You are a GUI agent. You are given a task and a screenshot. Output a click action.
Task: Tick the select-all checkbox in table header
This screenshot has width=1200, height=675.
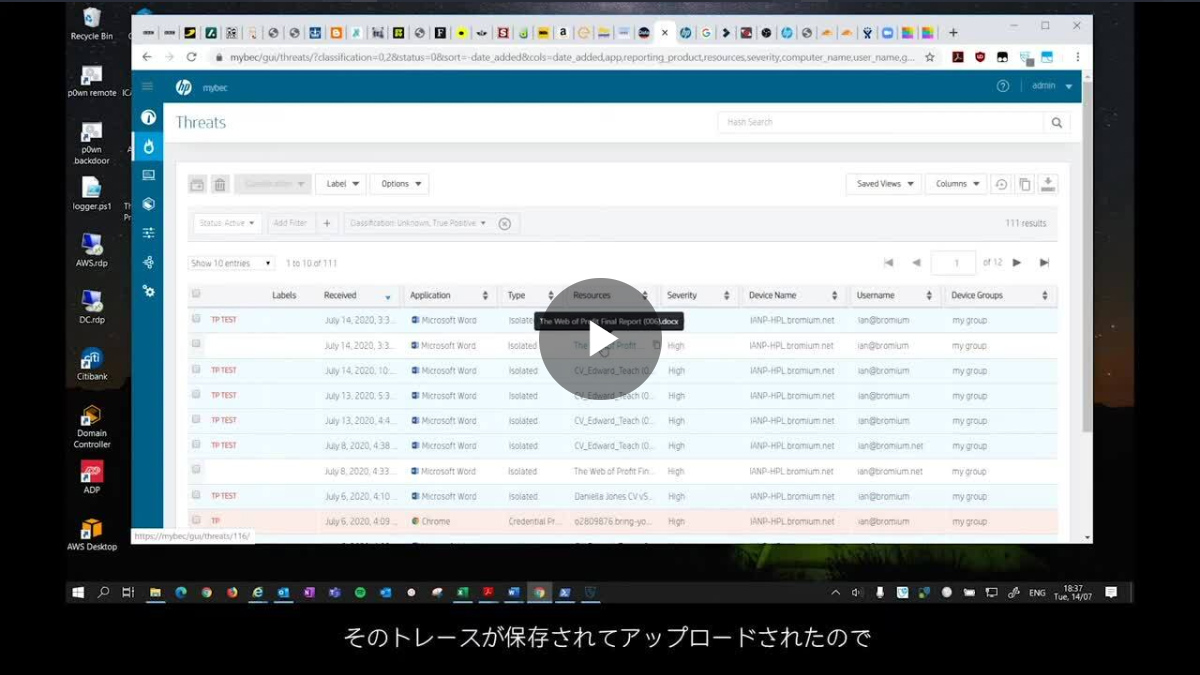click(196, 294)
